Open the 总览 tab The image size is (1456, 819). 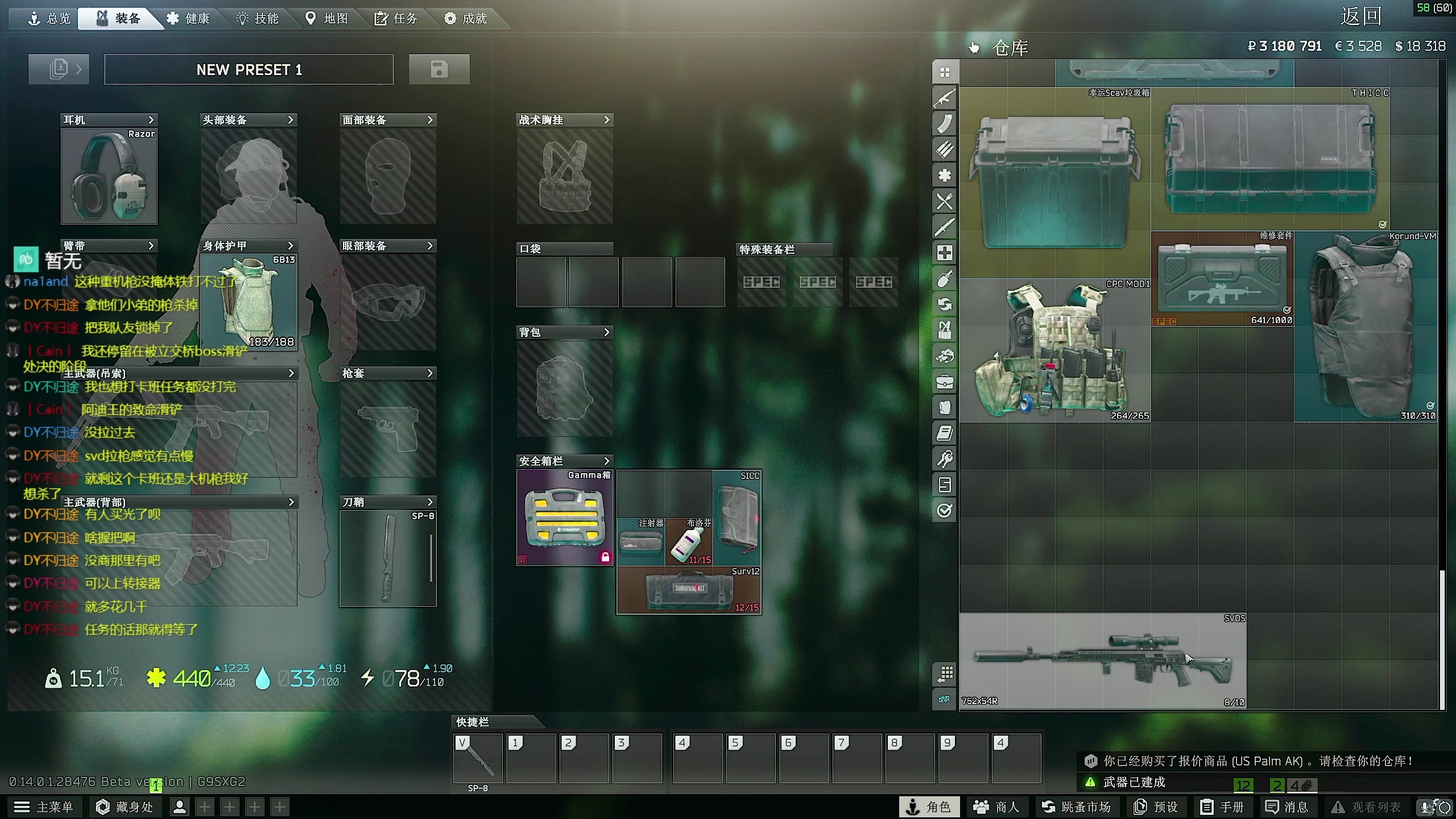[x=49, y=19]
